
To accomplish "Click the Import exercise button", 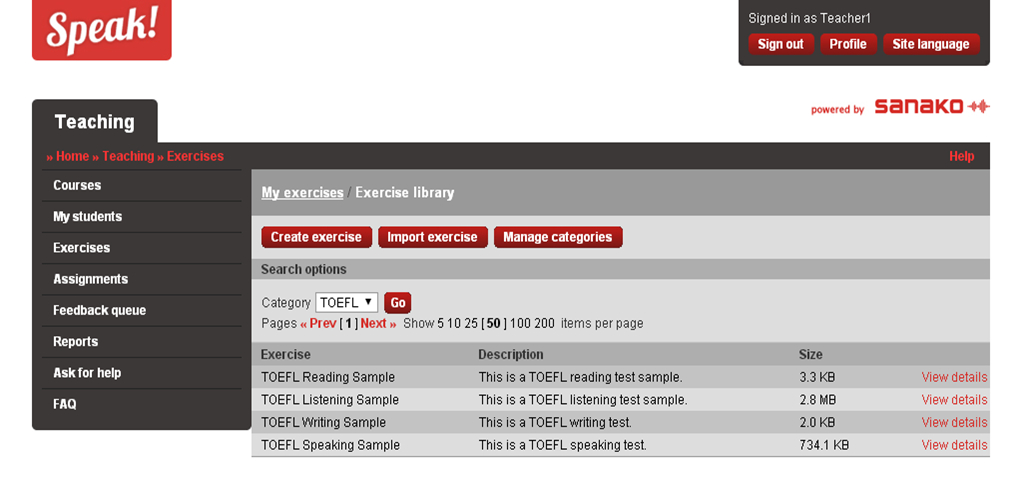I will coord(432,237).
